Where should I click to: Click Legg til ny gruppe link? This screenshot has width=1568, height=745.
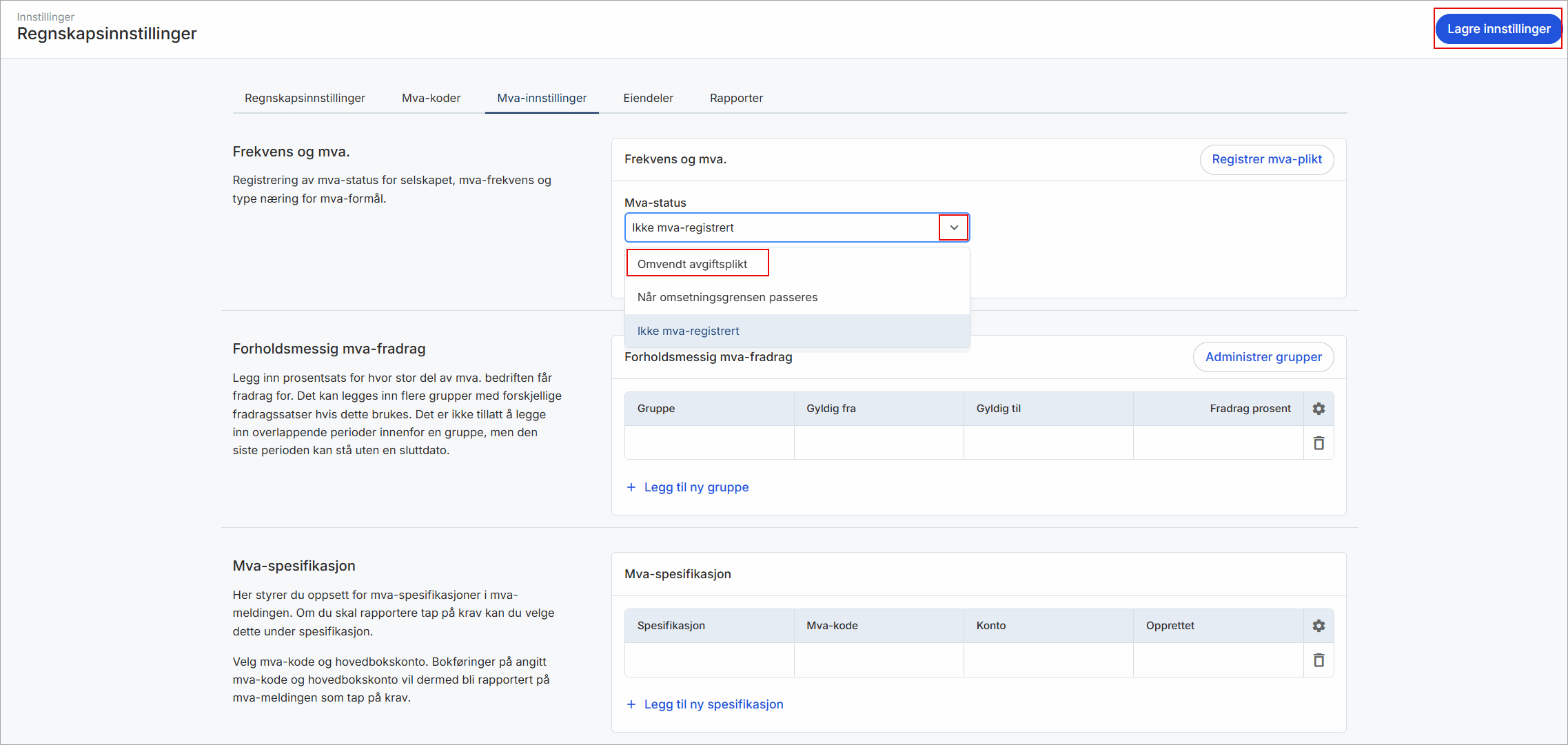coord(696,487)
